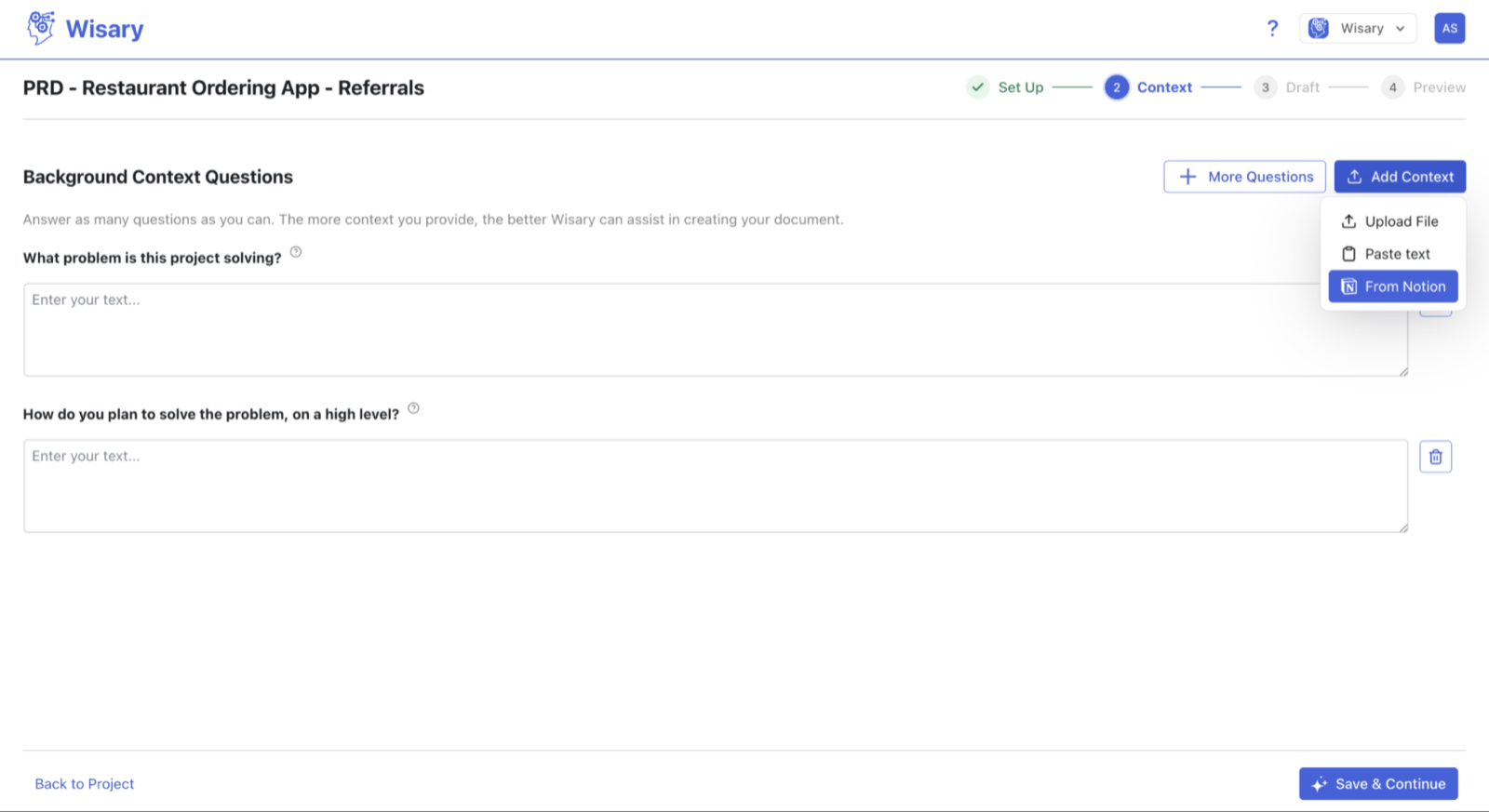Screen dimensions: 1489x812
Task: Click info icon beside high level question
Action: coord(414,408)
